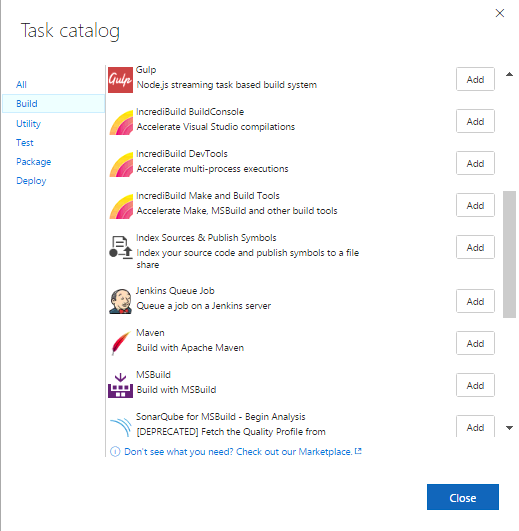Click the Gulp task icon
Image resolution: width=519 pixels, height=531 pixels.
120,80
